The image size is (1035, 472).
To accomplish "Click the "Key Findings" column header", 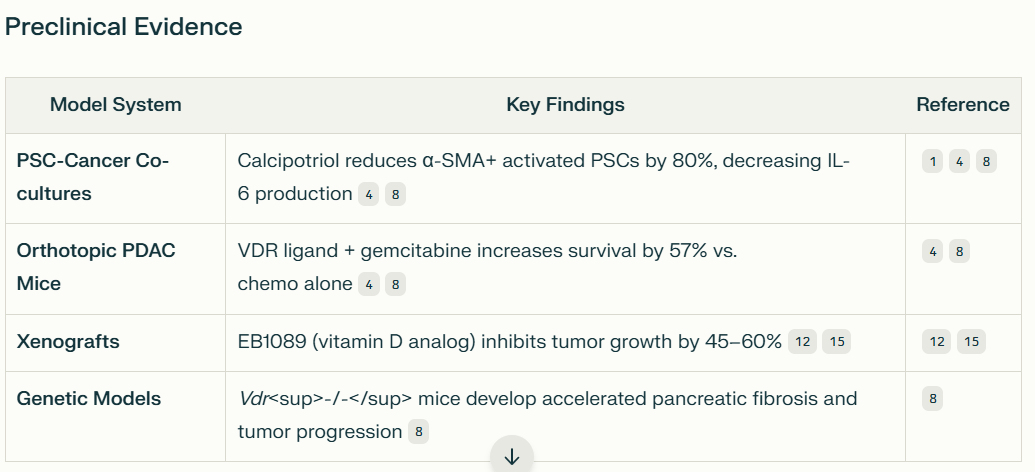I will pyautogui.click(x=565, y=105).
